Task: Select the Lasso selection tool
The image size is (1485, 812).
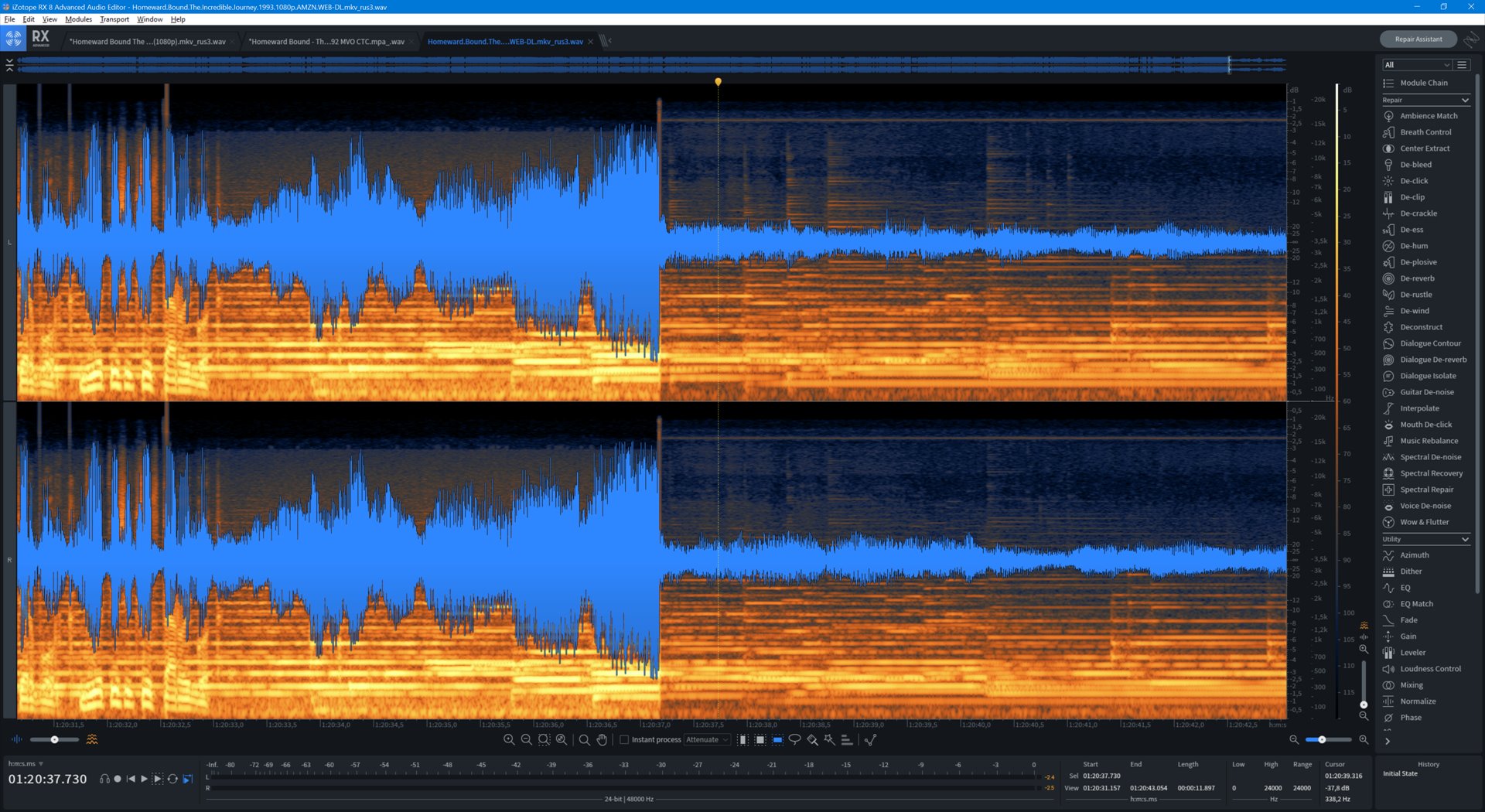Action: coord(794,740)
